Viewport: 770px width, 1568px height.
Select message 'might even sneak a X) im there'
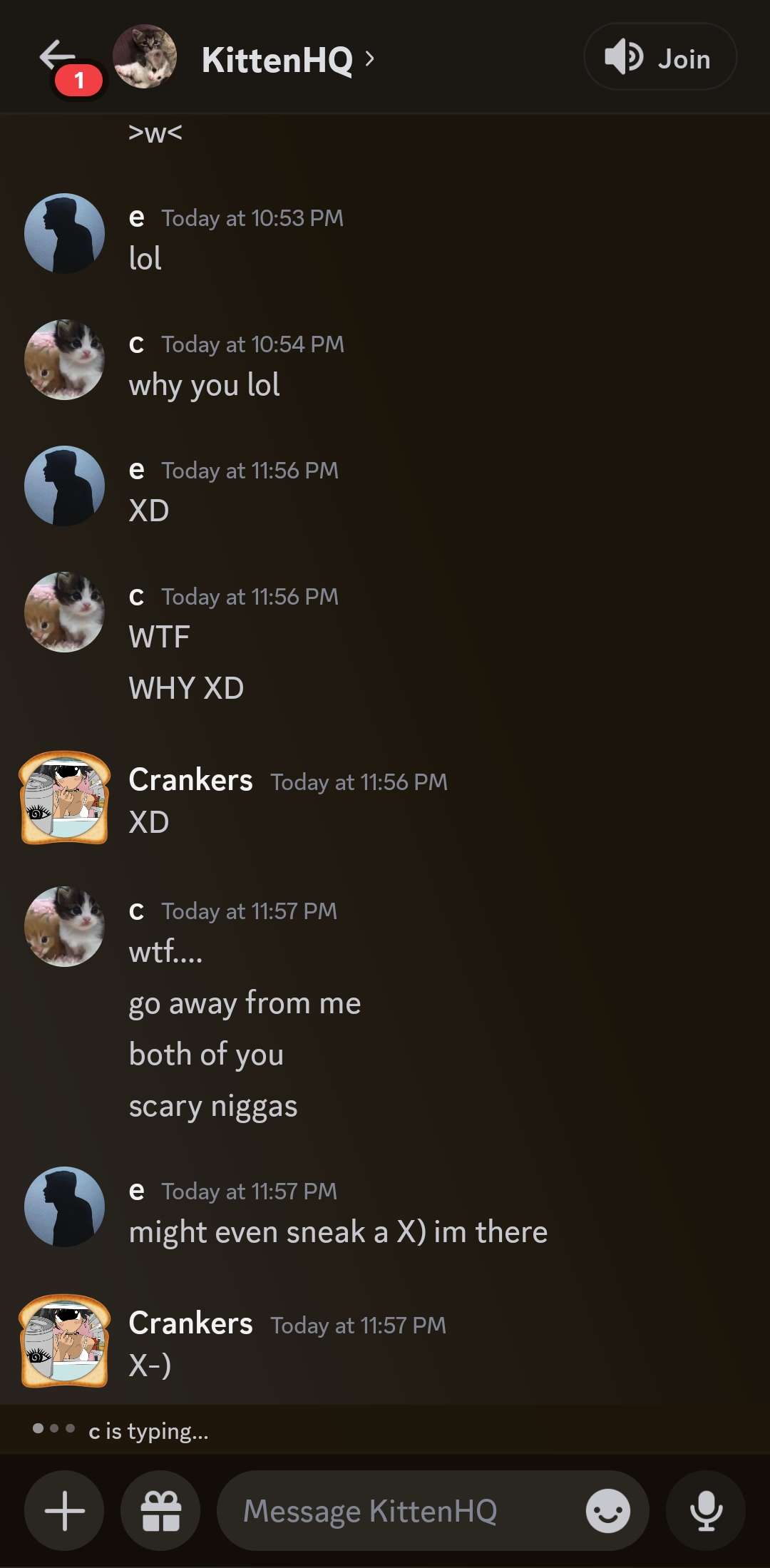[338, 1232]
